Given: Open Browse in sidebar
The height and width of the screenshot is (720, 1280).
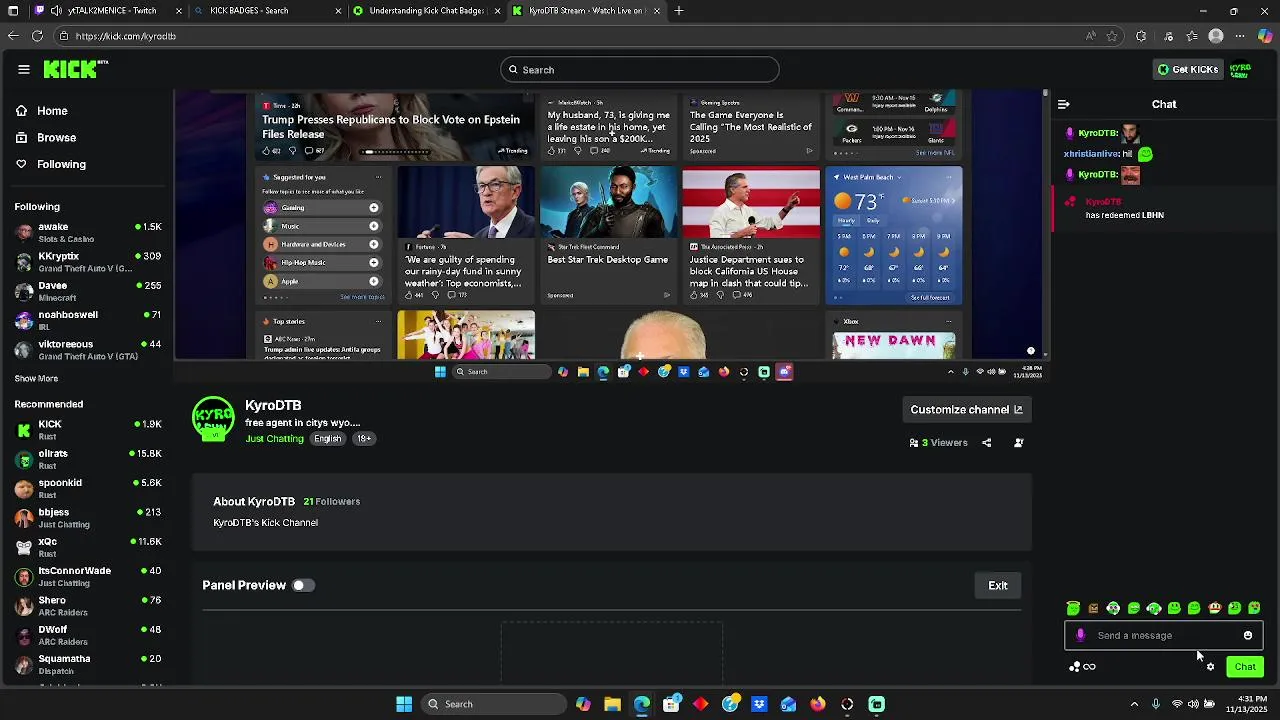Looking at the screenshot, I should click(46, 137).
